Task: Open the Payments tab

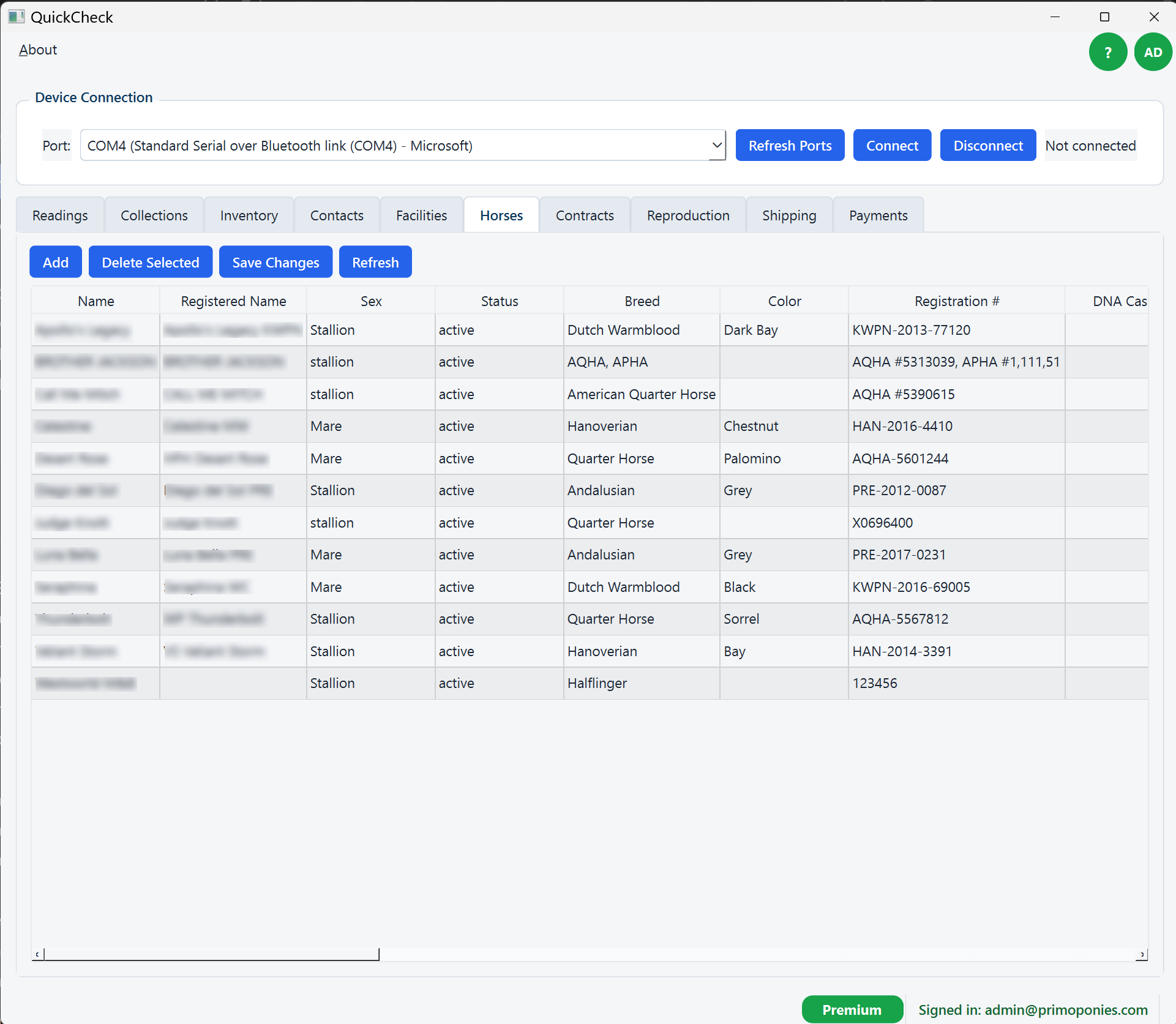Action: pyautogui.click(x=878, y=215)
